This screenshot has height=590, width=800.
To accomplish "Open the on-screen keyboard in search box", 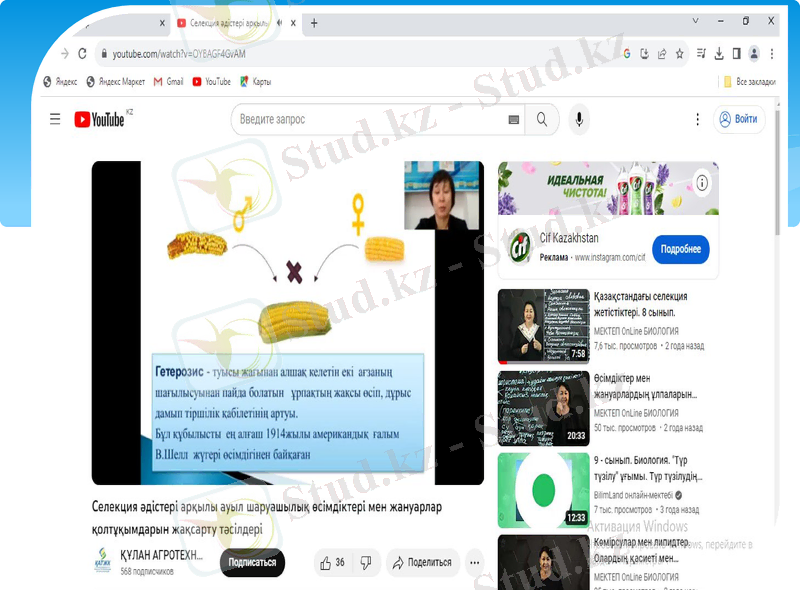I will click(x=514, y=119).
